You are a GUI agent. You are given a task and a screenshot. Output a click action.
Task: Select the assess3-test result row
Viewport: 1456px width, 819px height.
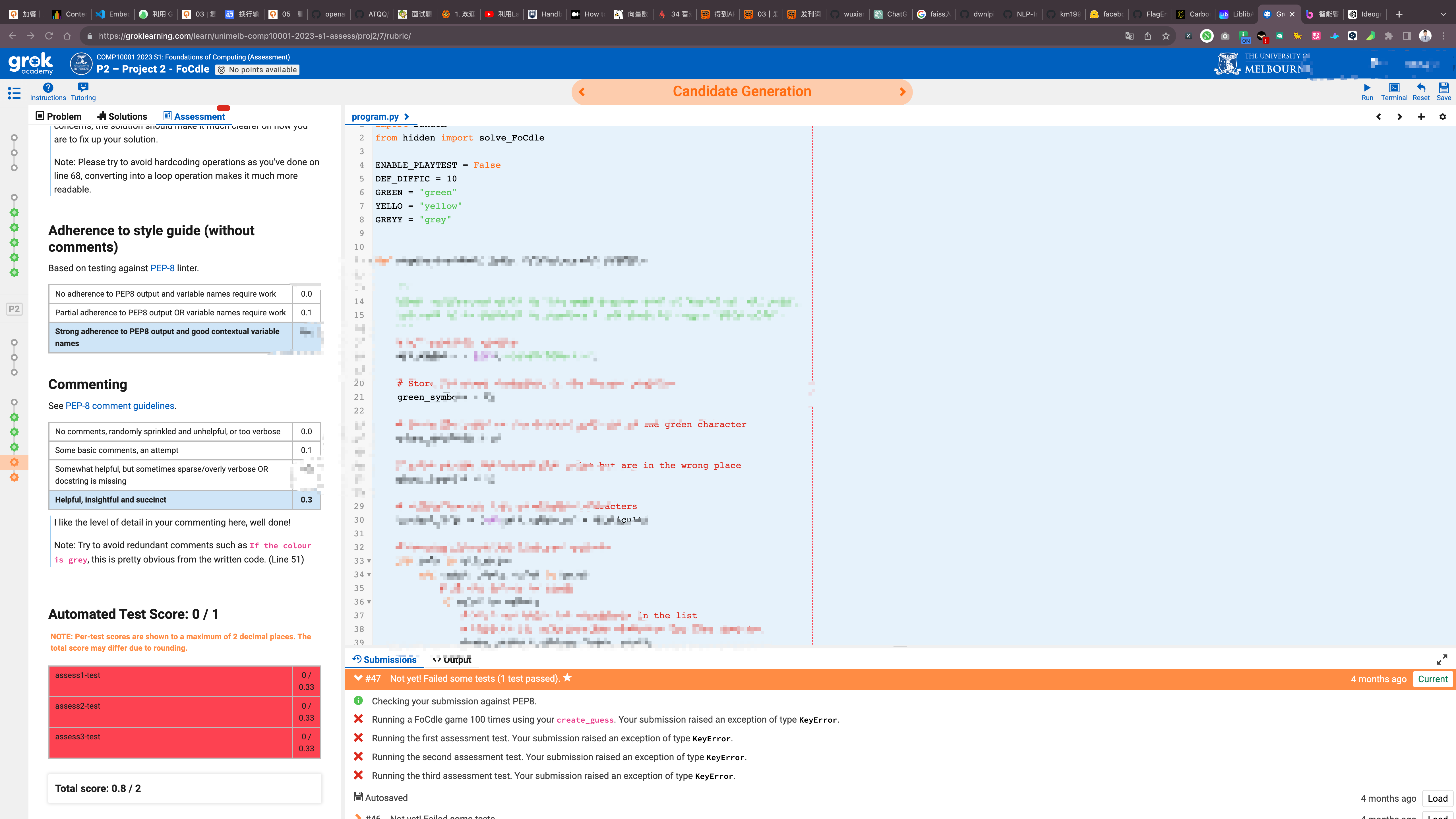185,742
